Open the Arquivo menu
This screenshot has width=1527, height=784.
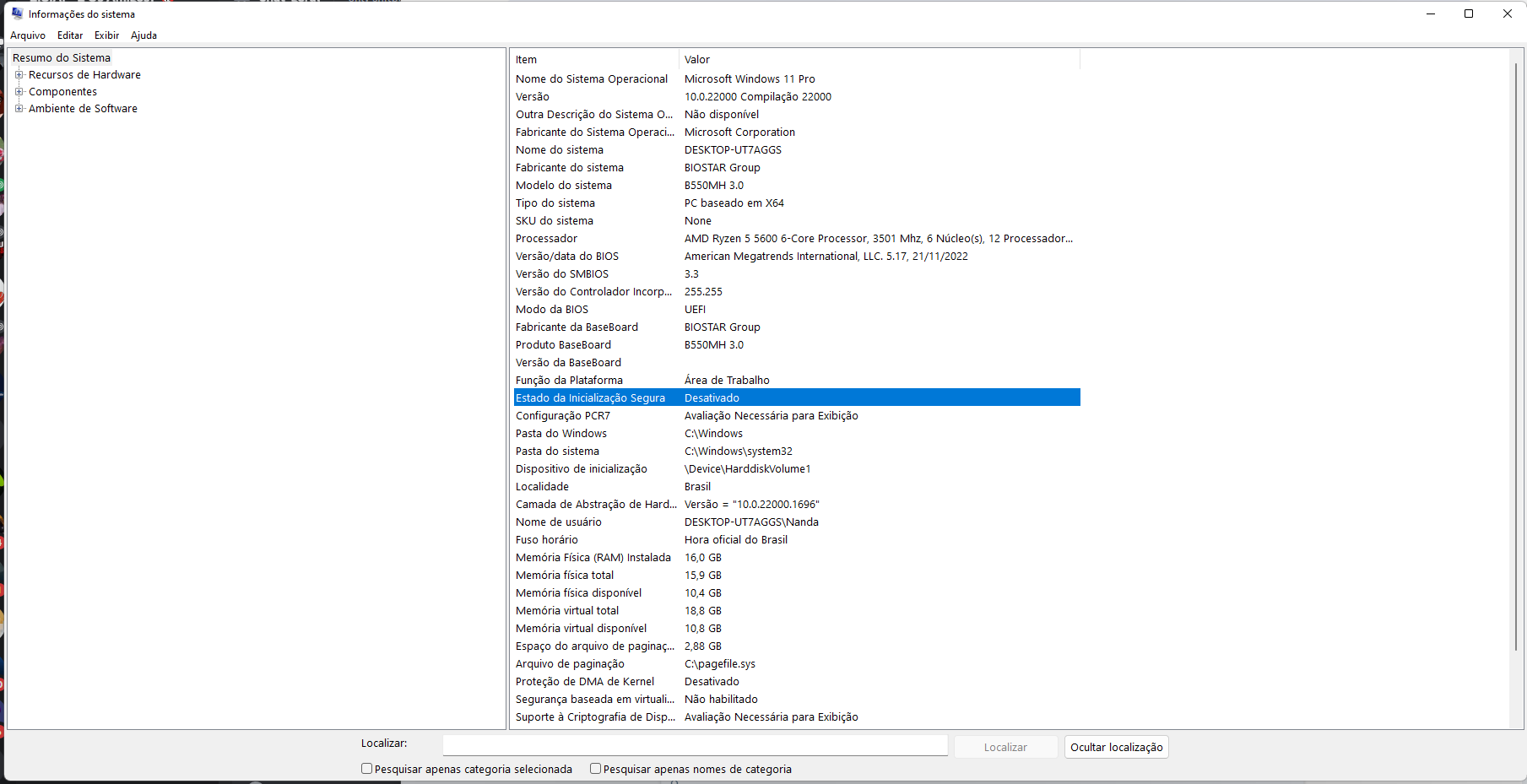28,35
